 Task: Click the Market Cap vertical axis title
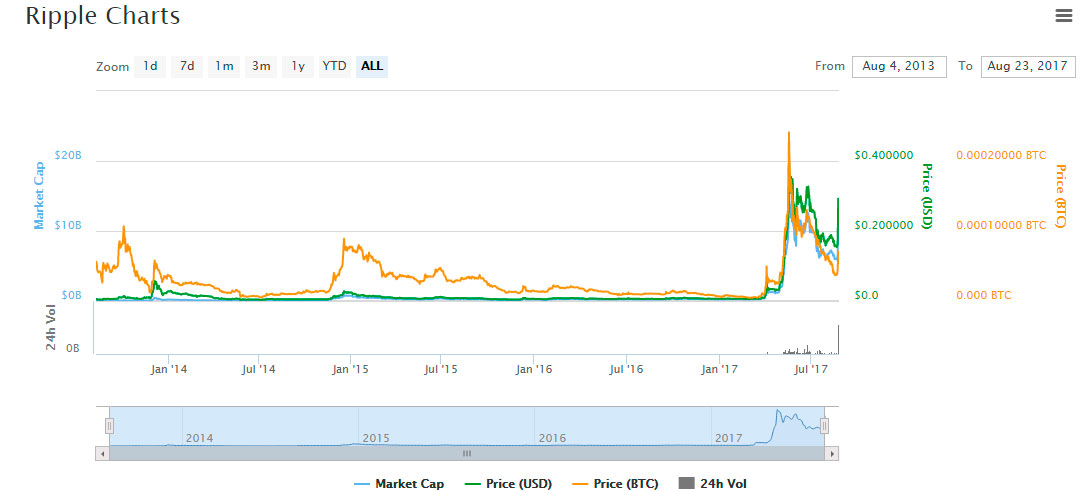(39, 196)
